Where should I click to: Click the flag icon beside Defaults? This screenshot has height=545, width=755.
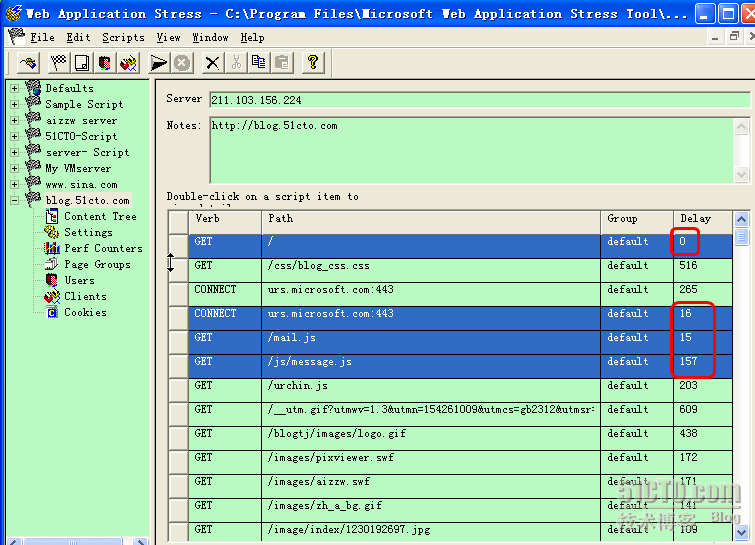33,88
